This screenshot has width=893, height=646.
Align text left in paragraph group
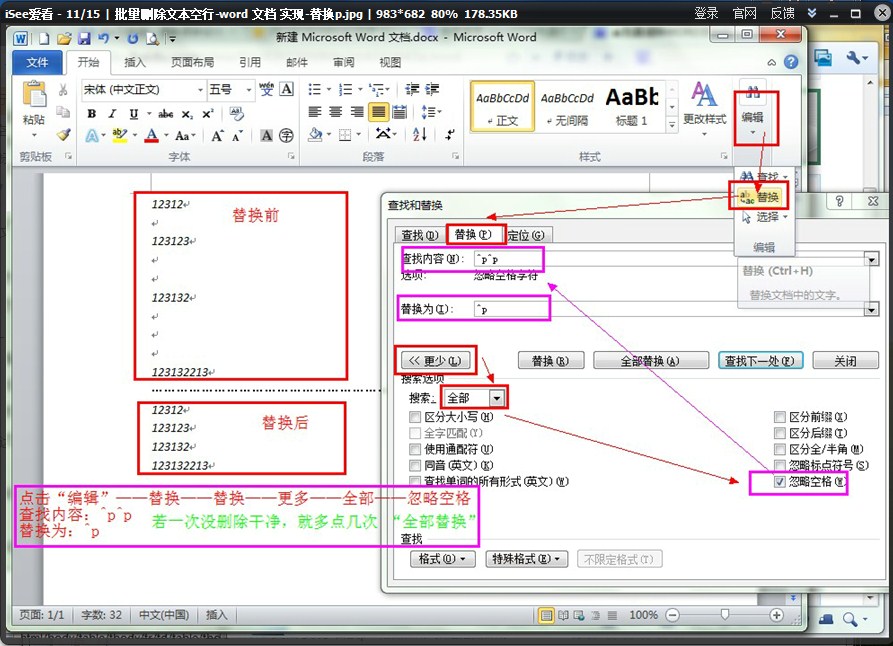click(x=315, y=112)
